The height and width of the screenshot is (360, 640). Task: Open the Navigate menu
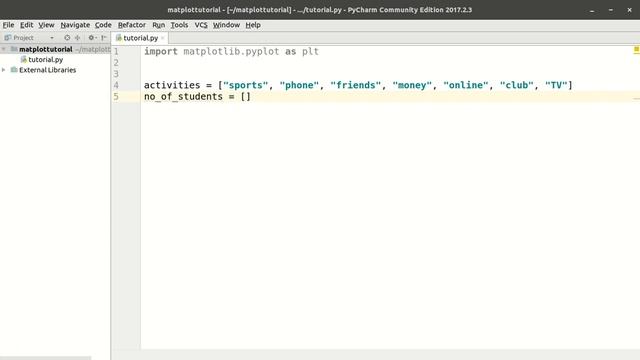pyautogui.click(x=75, y=25)
